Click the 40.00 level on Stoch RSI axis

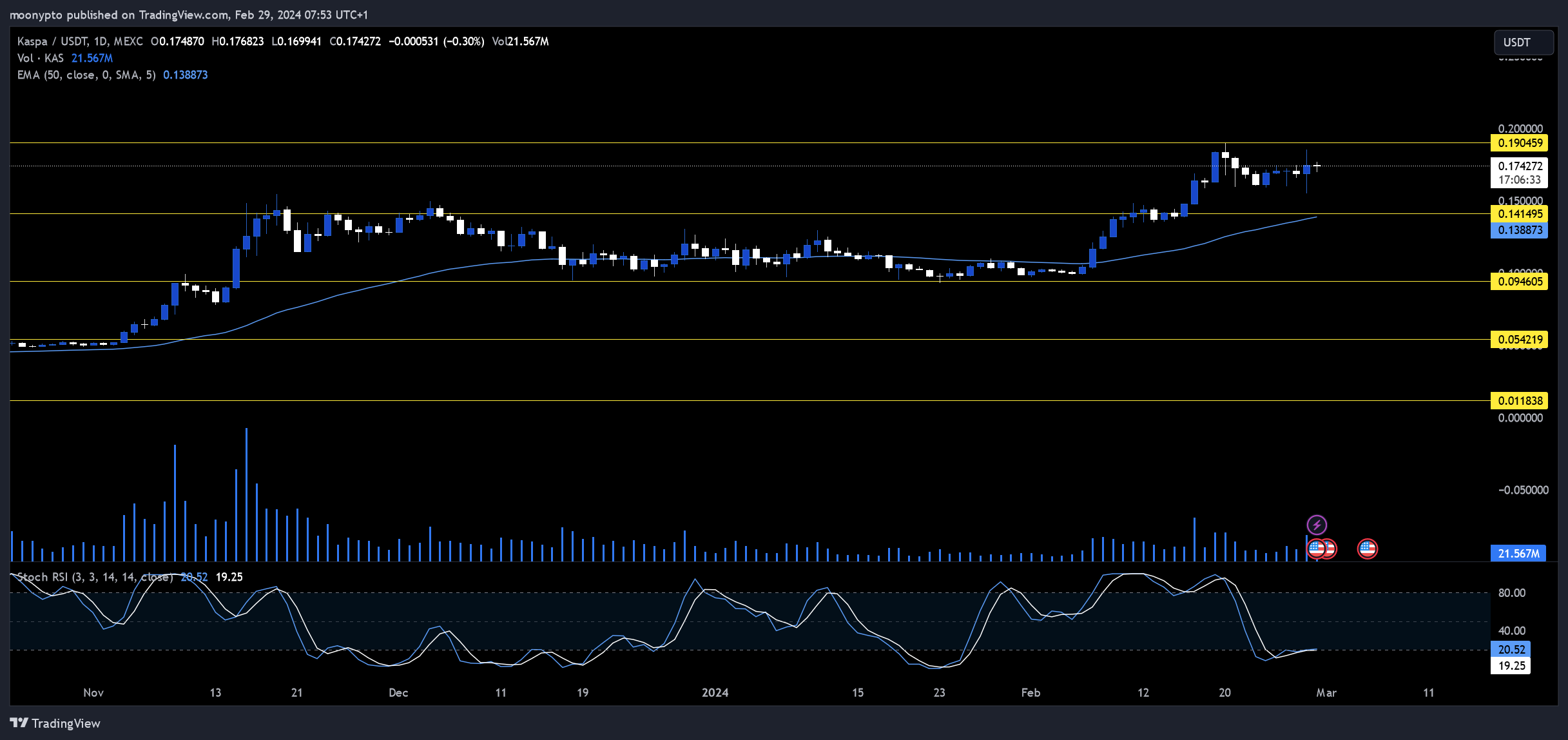[x=1511, y=631]
